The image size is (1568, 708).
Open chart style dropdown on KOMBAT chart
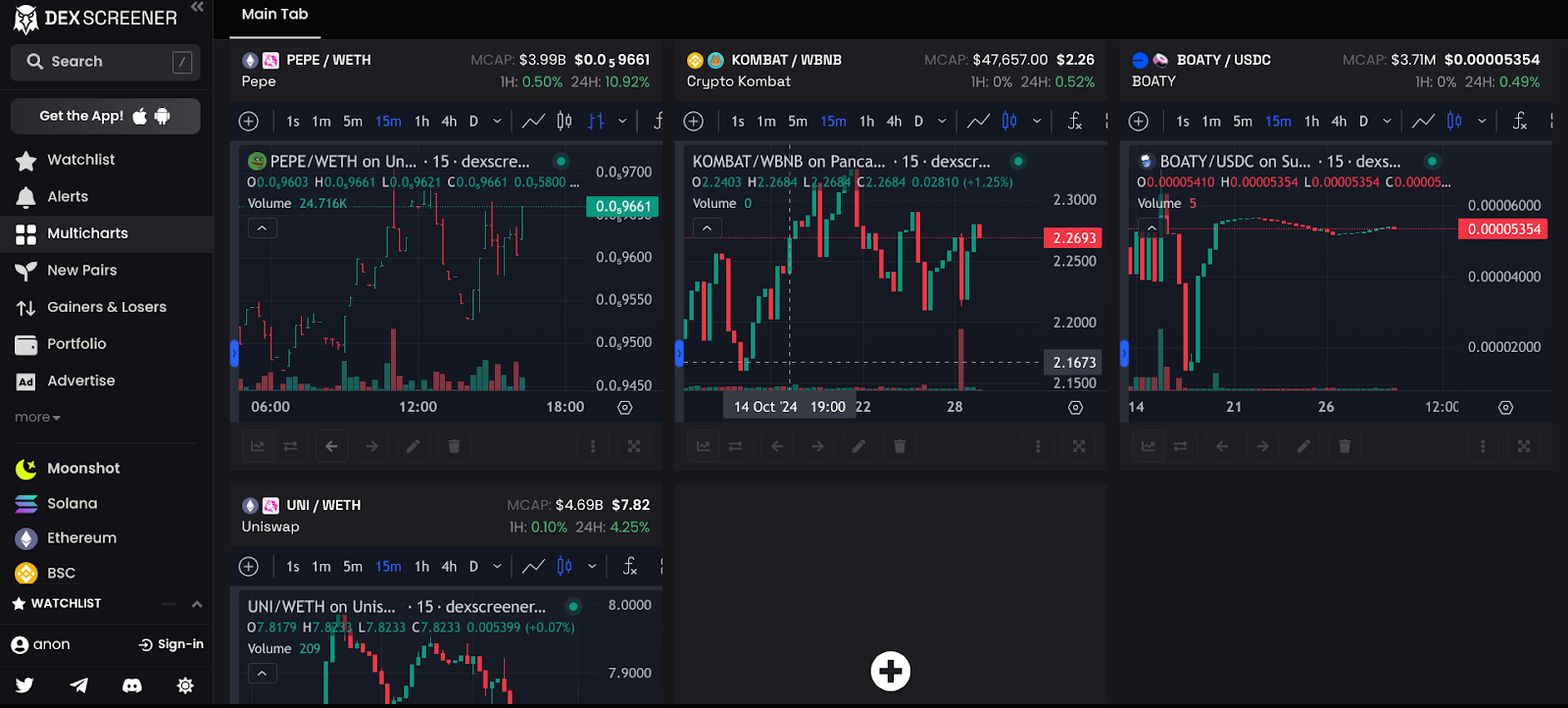click(x=1037, y=122)
